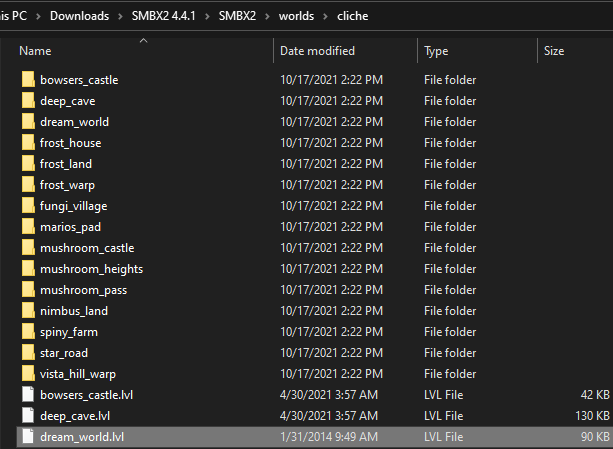
Task: Select the mushroom_pass folder name
Action: (84, 290)
